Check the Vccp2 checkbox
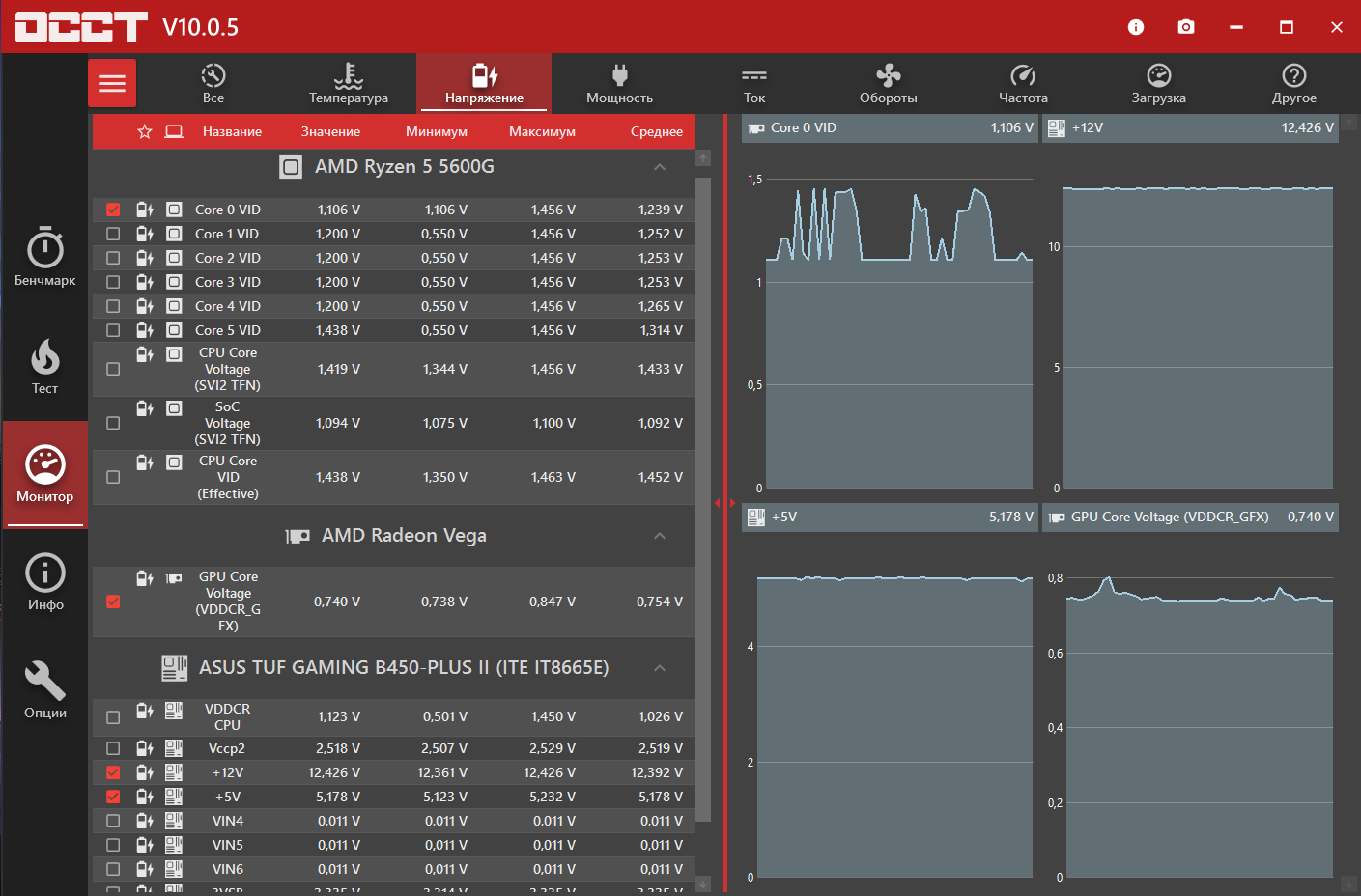The width and height of the screenshot is (1361, 896). pyautogui.click(x=113, y=748)
